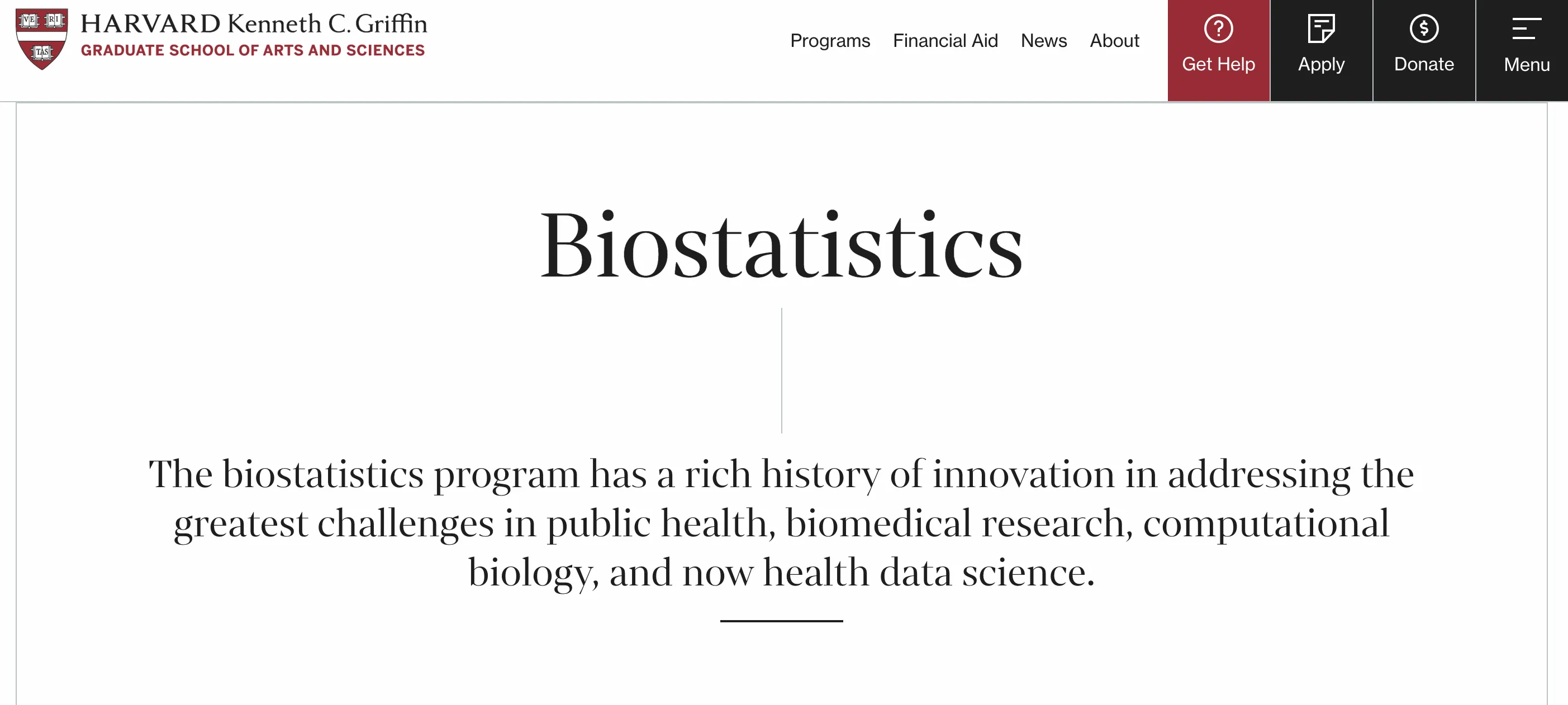Click the Harvard Kenneth C. Griffin wordmark

pos(254,23)
